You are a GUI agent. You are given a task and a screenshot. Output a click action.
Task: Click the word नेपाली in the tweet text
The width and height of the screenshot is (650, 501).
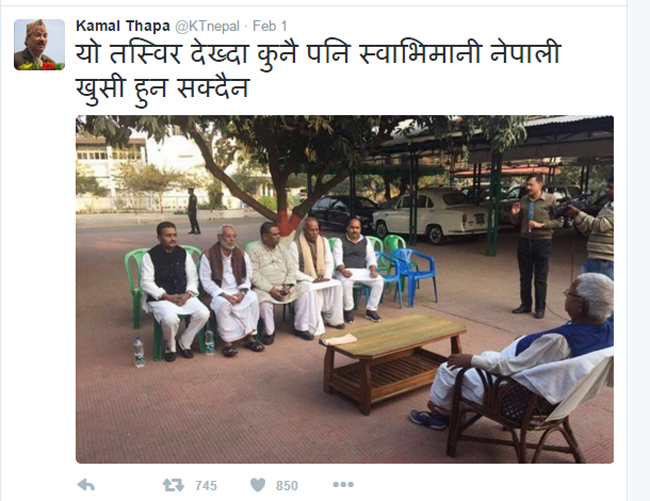(x=525, y=53)
